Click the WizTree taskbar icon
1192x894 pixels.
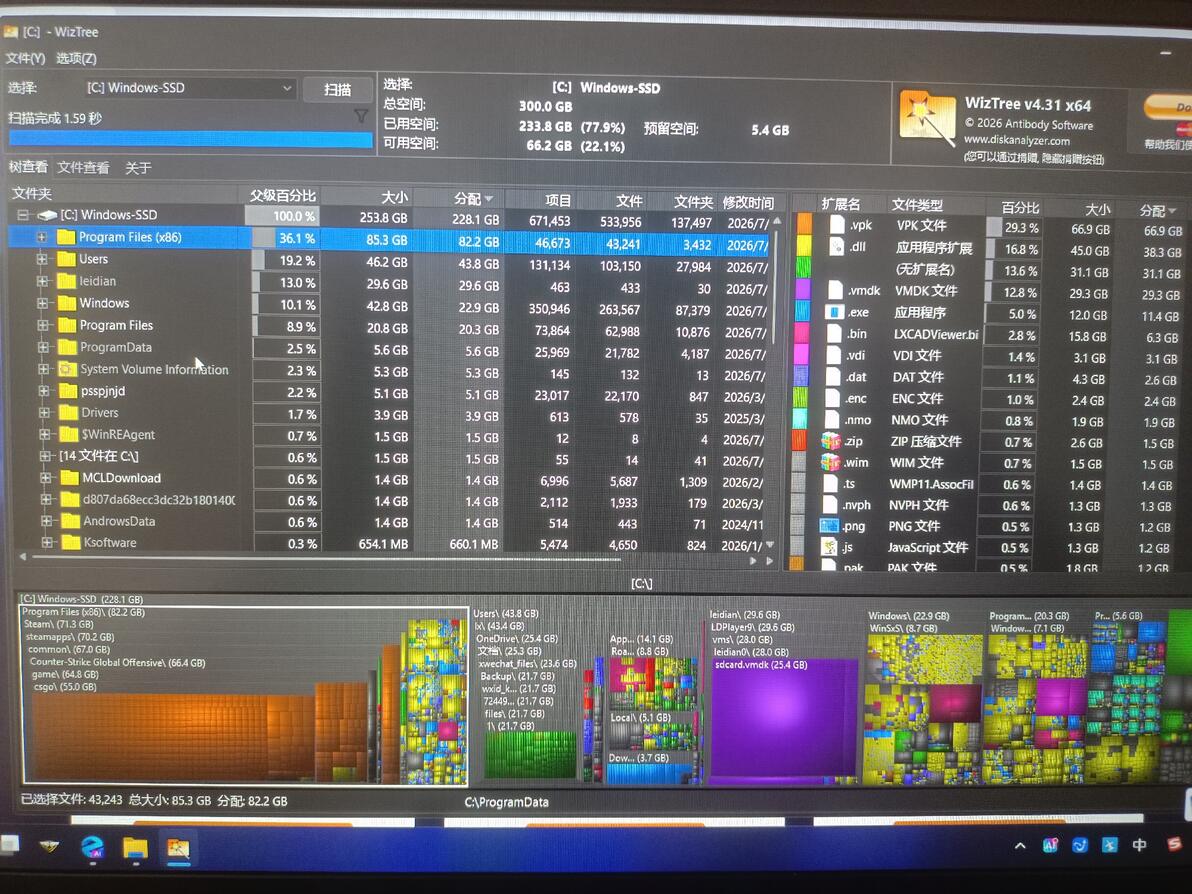point(179,848)
